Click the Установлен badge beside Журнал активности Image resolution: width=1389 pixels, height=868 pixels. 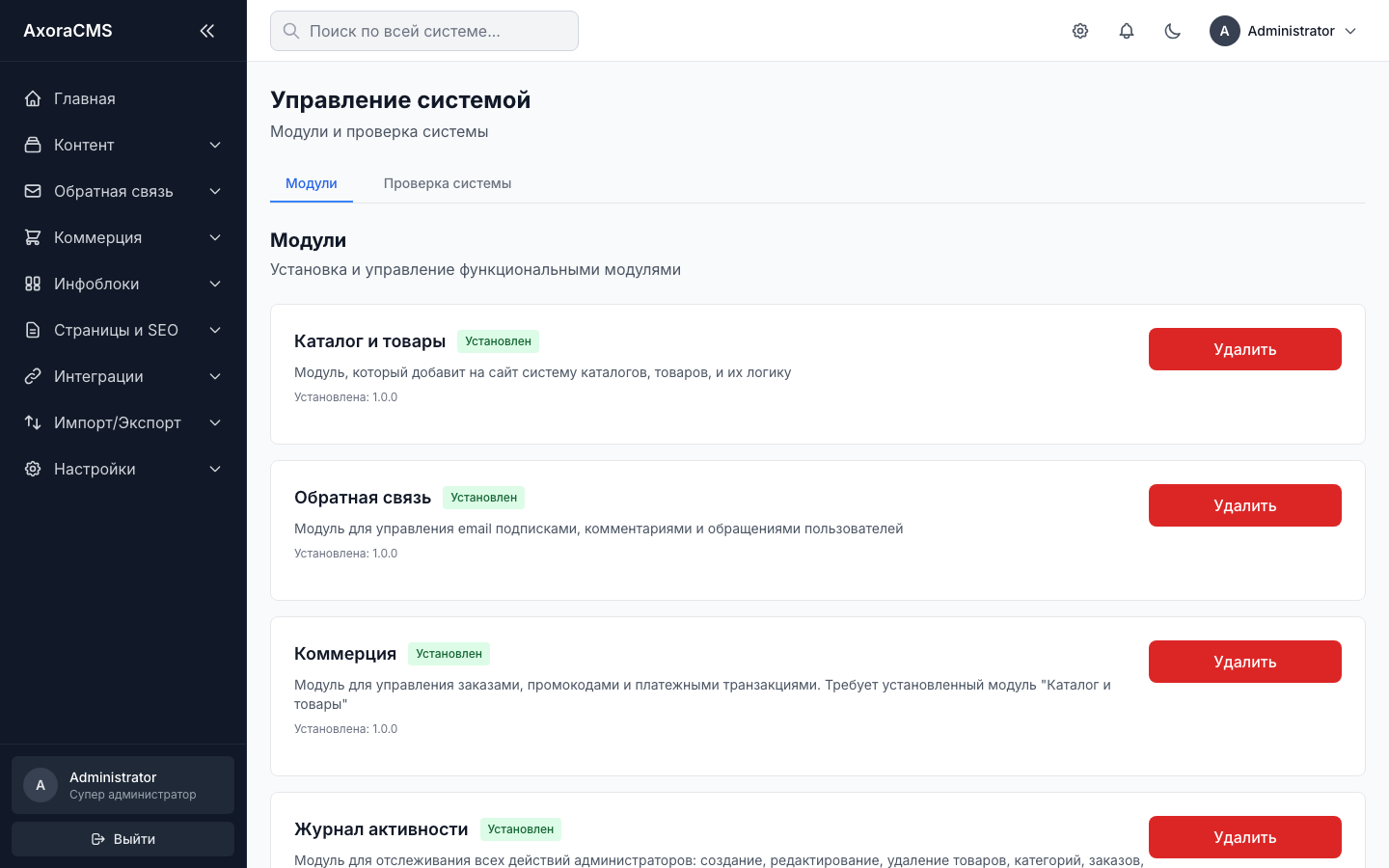[521, 829]
